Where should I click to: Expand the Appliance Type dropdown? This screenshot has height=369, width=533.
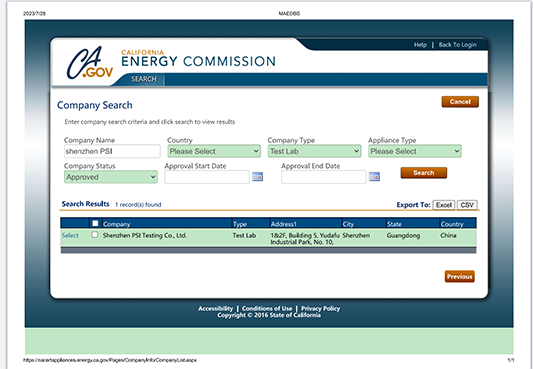pos(415,151)
